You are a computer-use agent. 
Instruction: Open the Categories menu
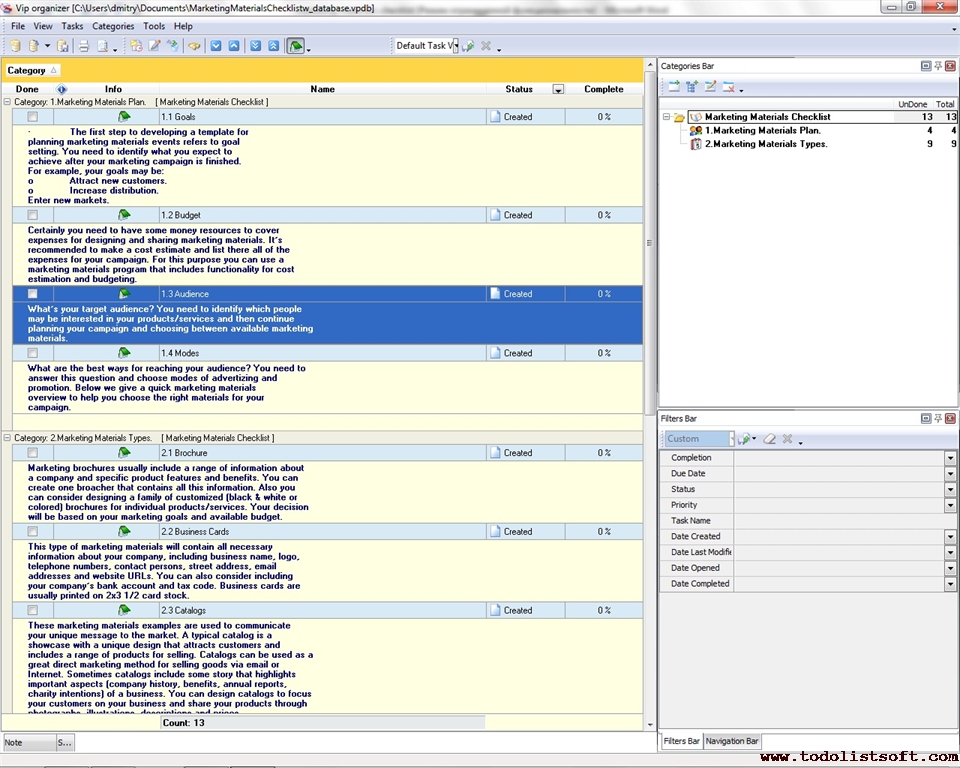click(x=112, y=26)
